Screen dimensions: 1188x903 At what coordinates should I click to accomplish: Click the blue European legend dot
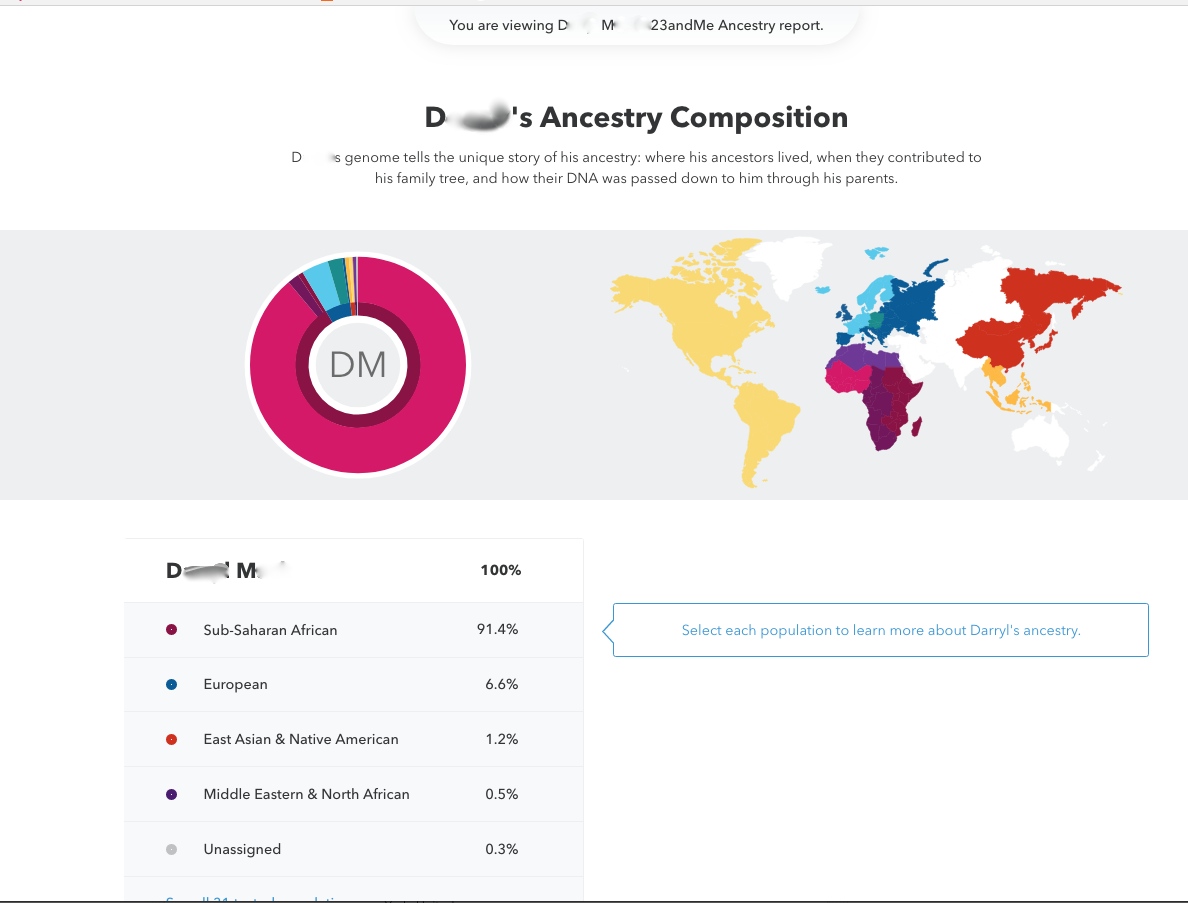coord(171,685)
